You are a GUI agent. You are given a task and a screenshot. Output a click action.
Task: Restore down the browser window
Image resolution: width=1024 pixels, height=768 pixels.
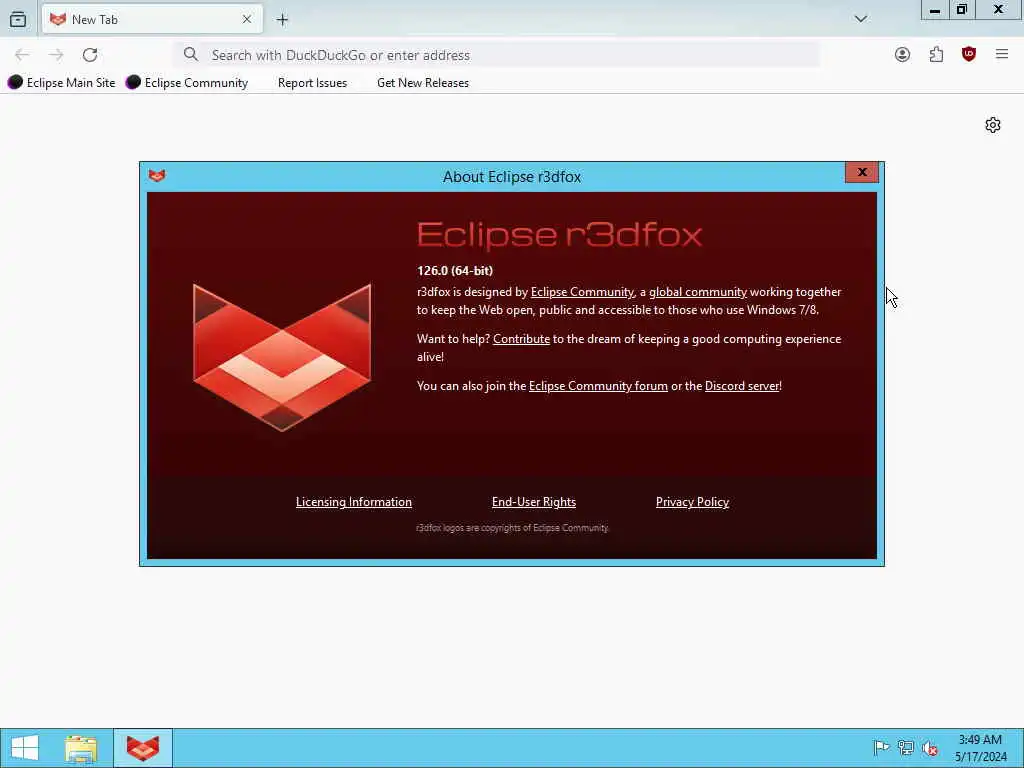(962, 10)
